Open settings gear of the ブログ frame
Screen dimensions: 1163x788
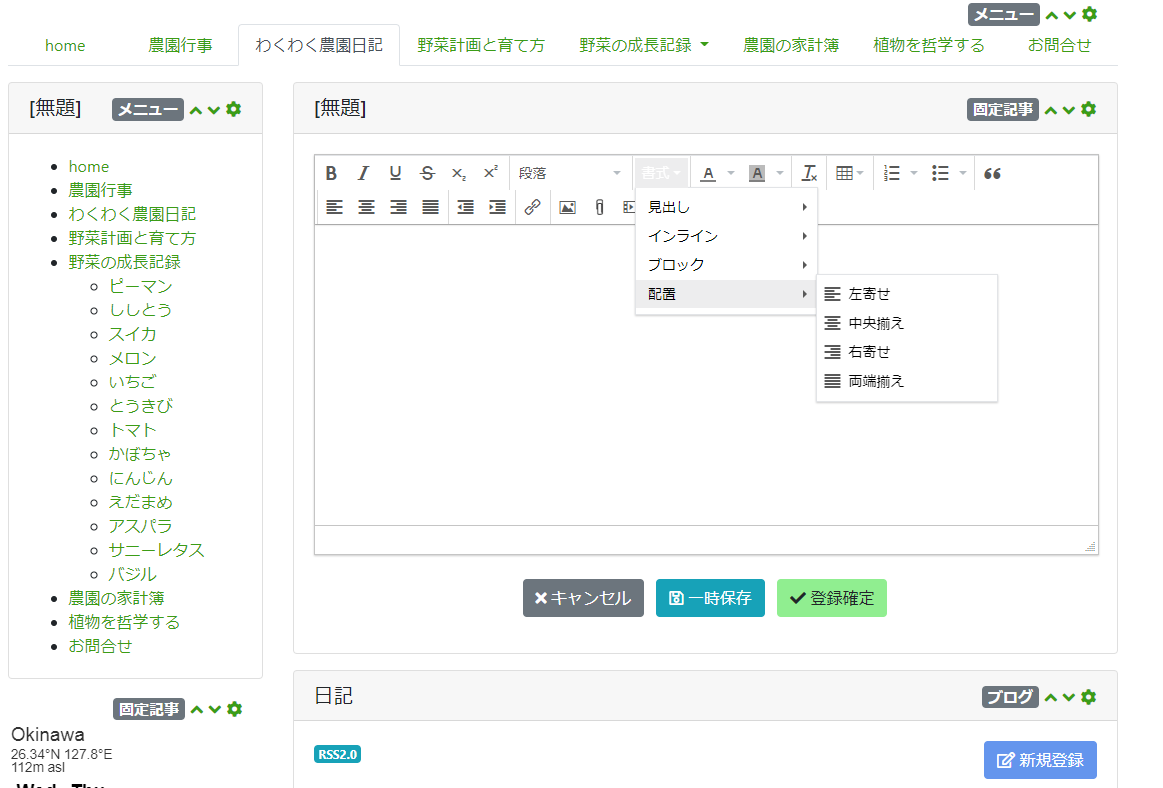(x=1088, y=697)
